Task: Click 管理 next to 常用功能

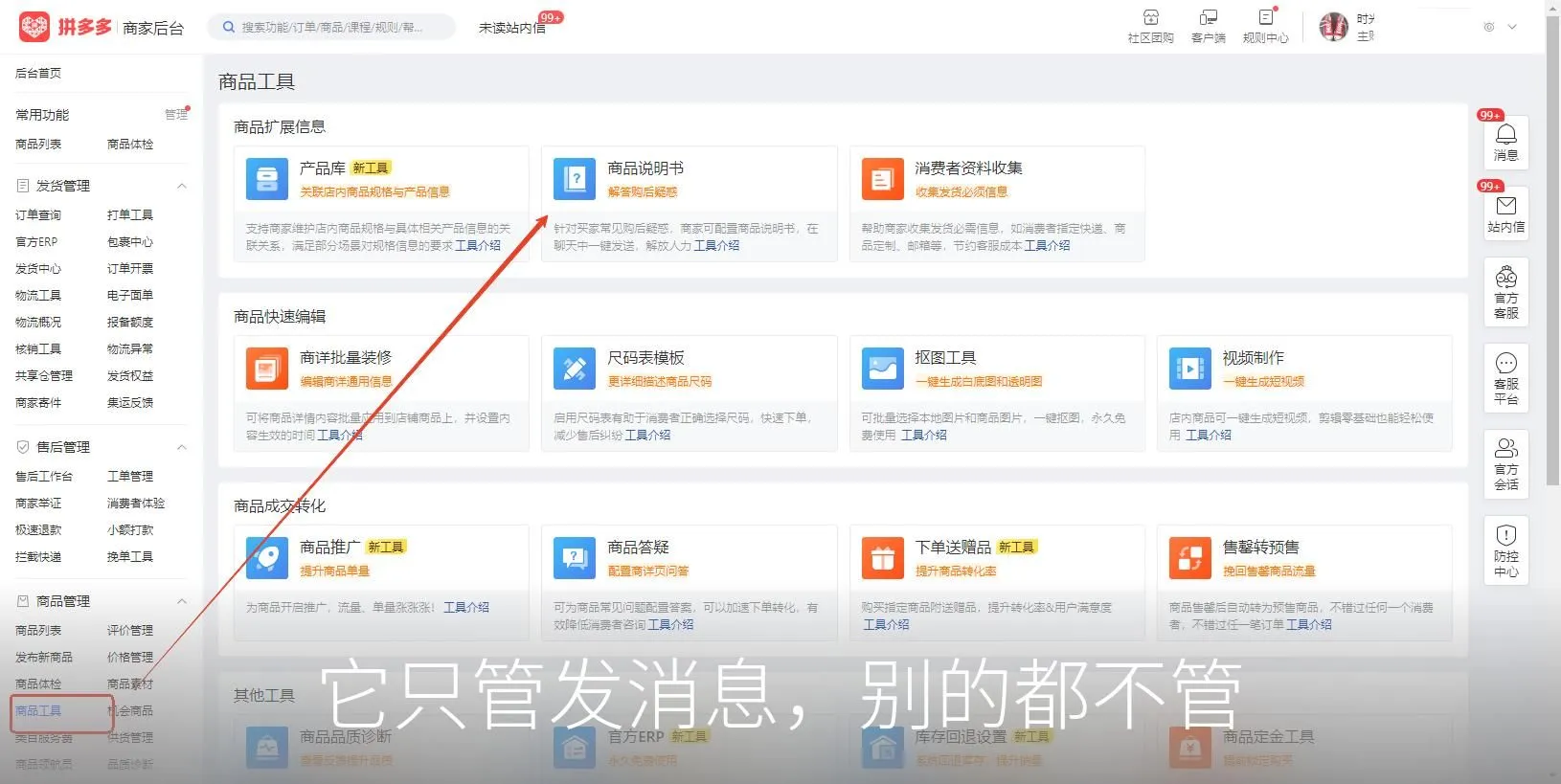Action: pos(176,115)
